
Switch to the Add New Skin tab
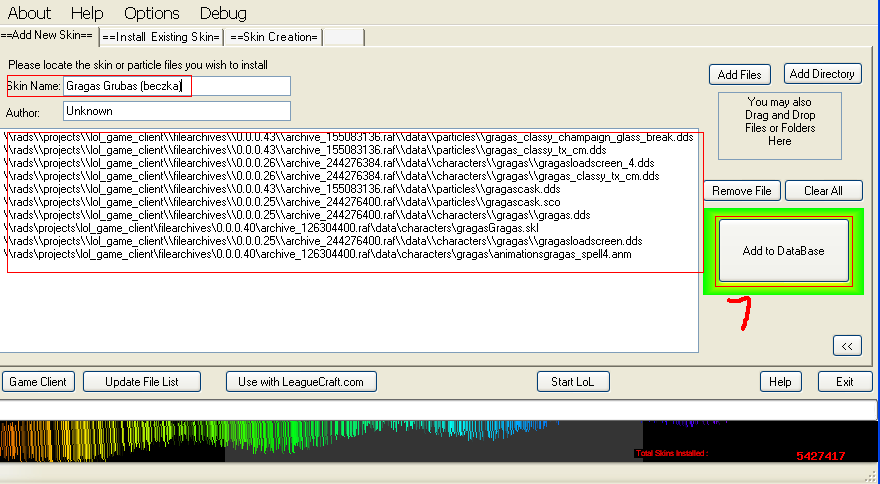[x=48, y=35]
